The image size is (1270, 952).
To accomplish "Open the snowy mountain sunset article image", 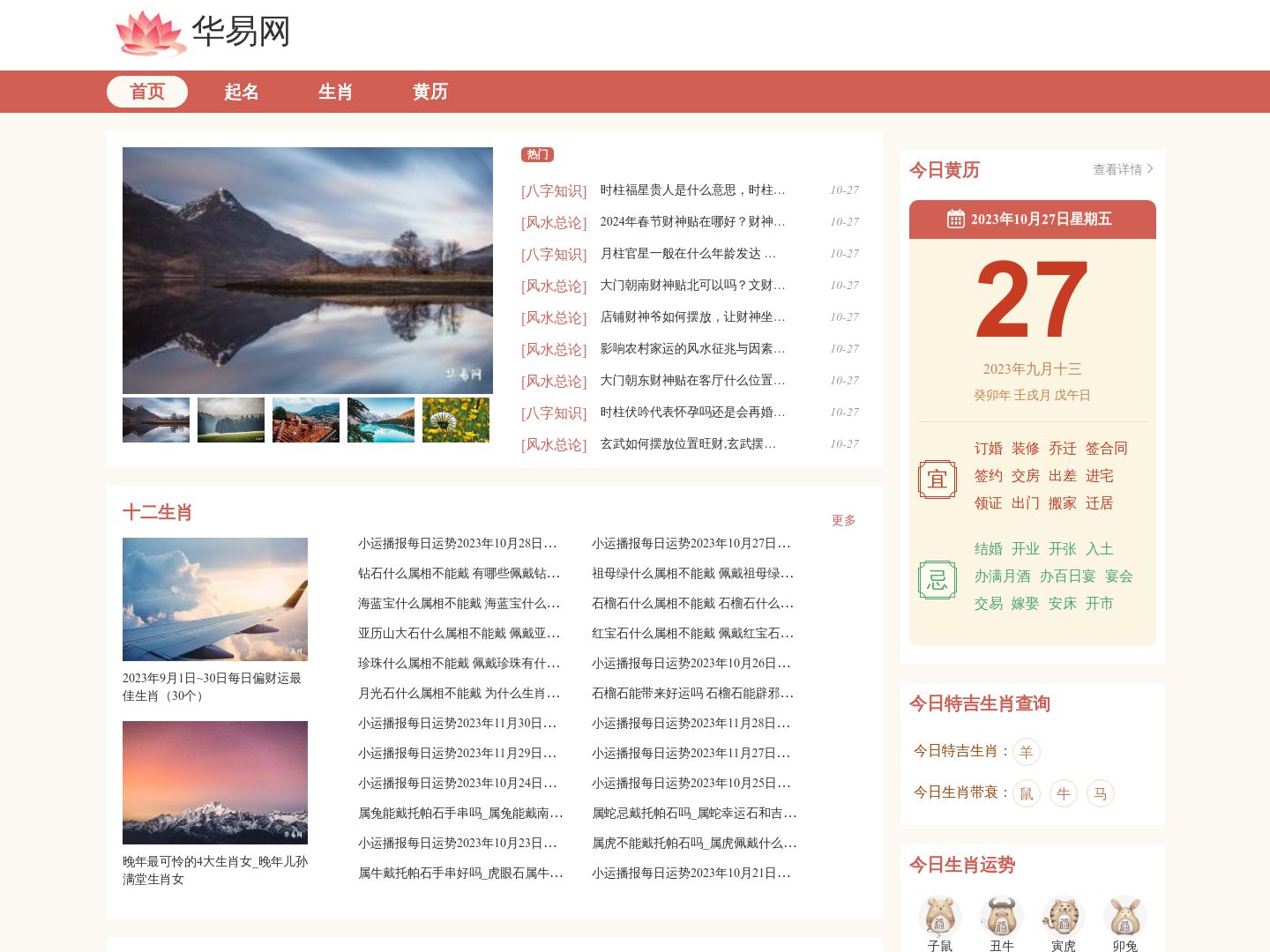I will (215, 783).
